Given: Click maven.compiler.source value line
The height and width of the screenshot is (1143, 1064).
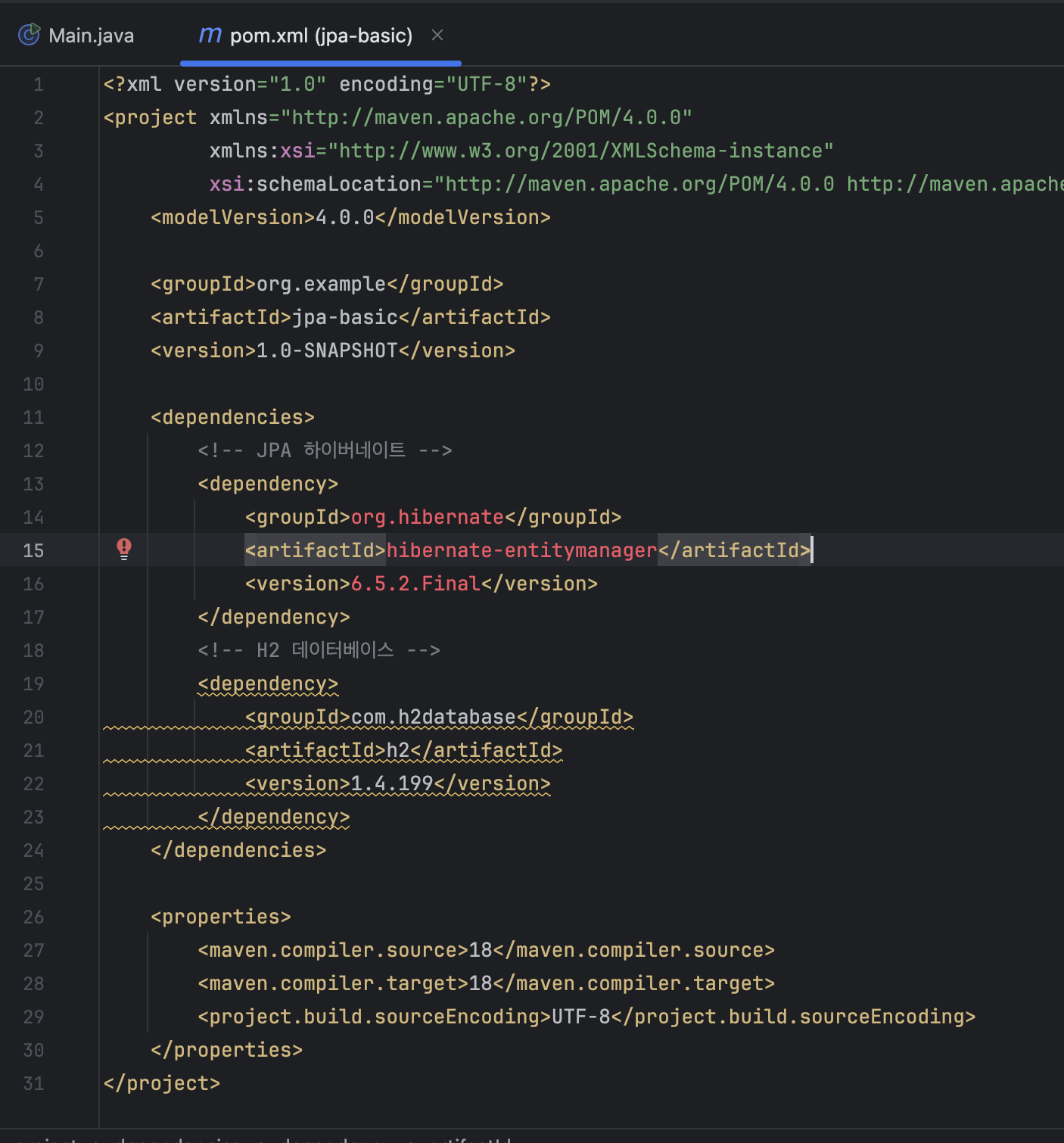Looking at the screenshot, I should pos(486,950).
